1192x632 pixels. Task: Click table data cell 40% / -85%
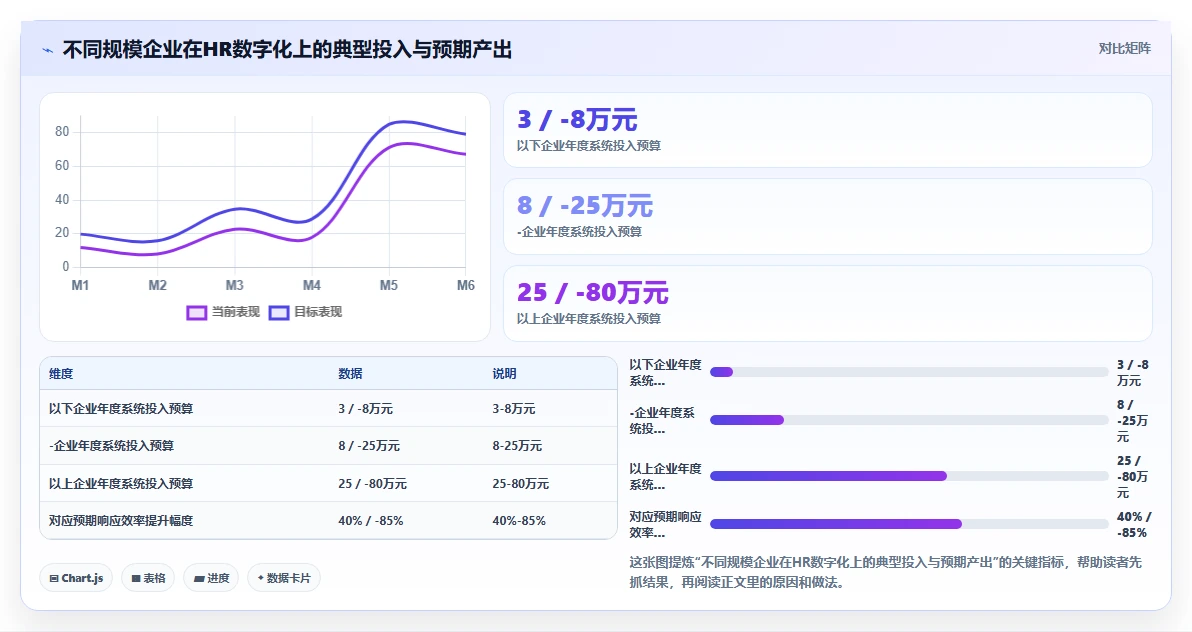click(371, 521)
